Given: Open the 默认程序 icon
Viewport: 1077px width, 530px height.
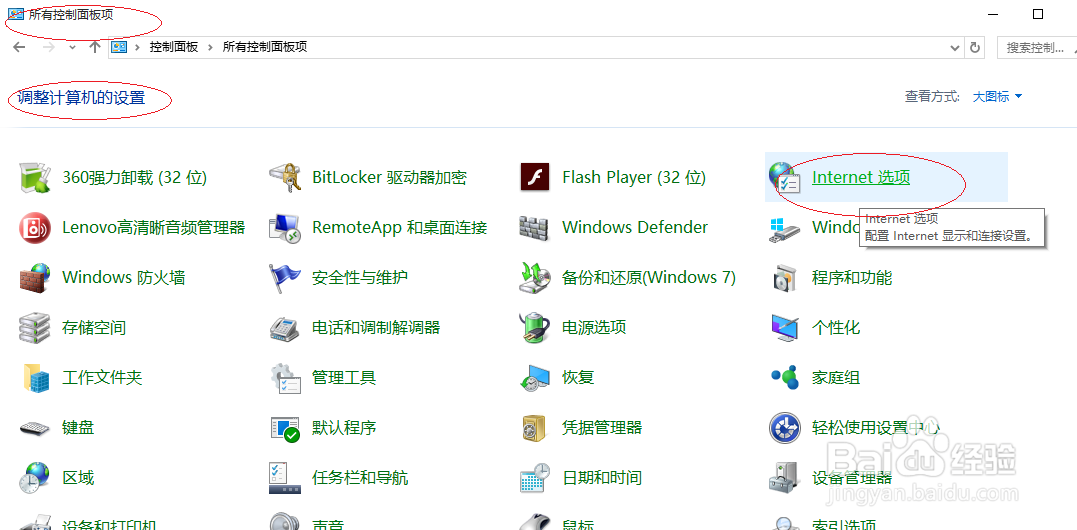Looking at the screenshot, I should click(x=284, y=428).
